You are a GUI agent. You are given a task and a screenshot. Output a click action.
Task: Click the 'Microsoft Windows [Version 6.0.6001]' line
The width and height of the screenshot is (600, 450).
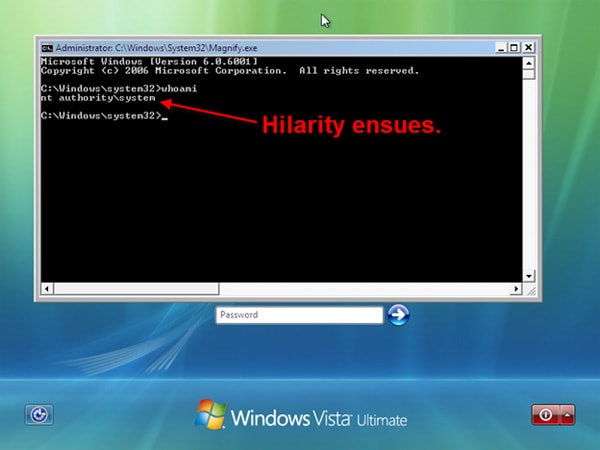click(x=149, y=62)
